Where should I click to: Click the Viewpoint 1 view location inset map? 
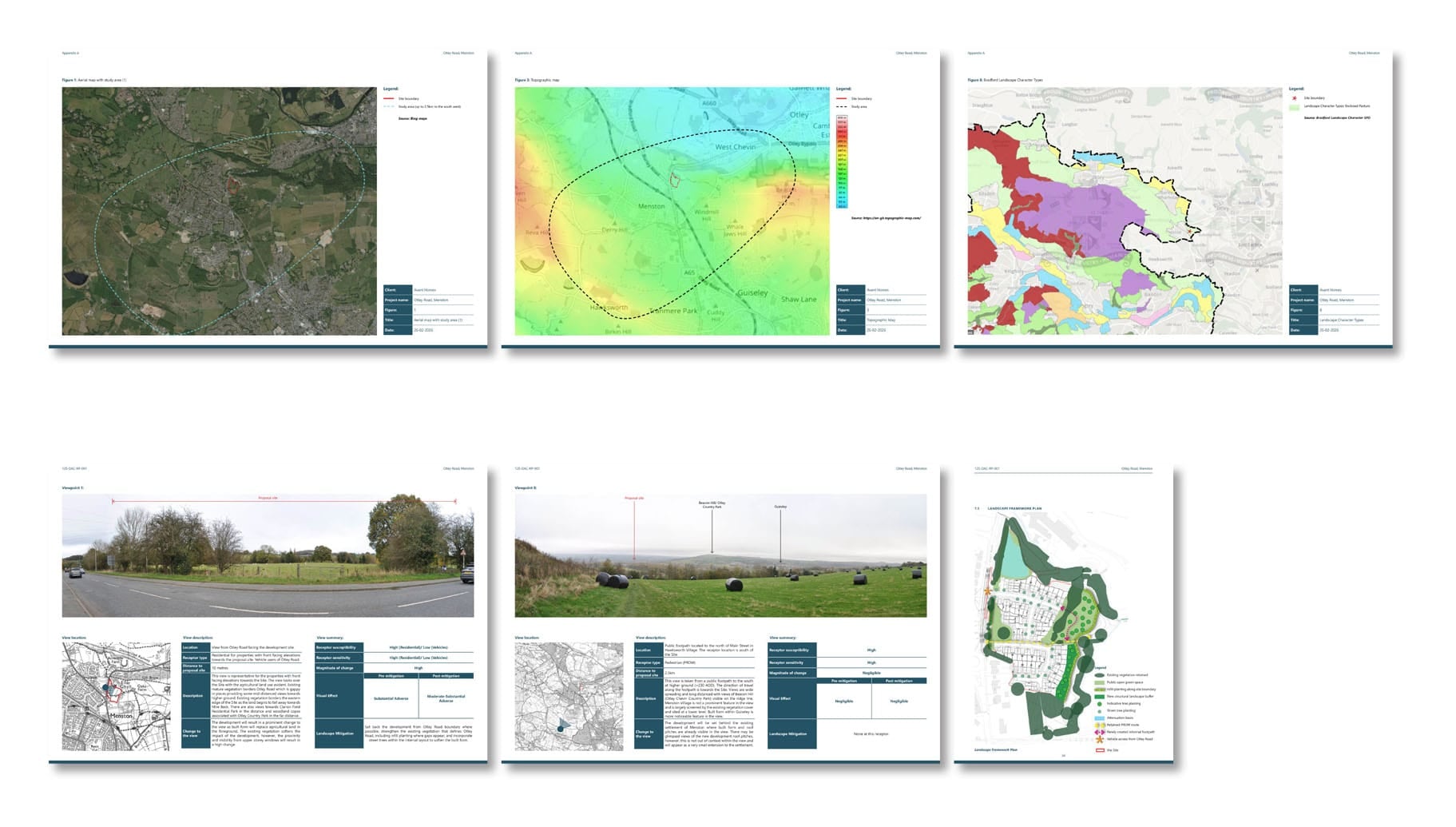coord(116,697)
